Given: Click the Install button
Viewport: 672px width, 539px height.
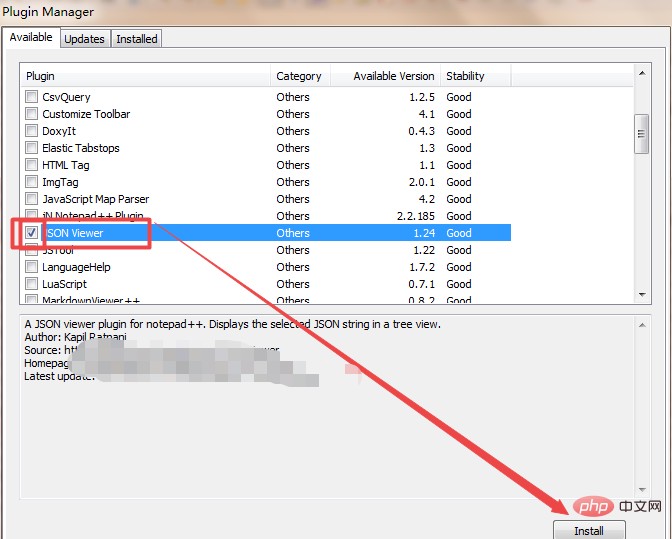Looking at the screenshot, I should click(589, 530).
